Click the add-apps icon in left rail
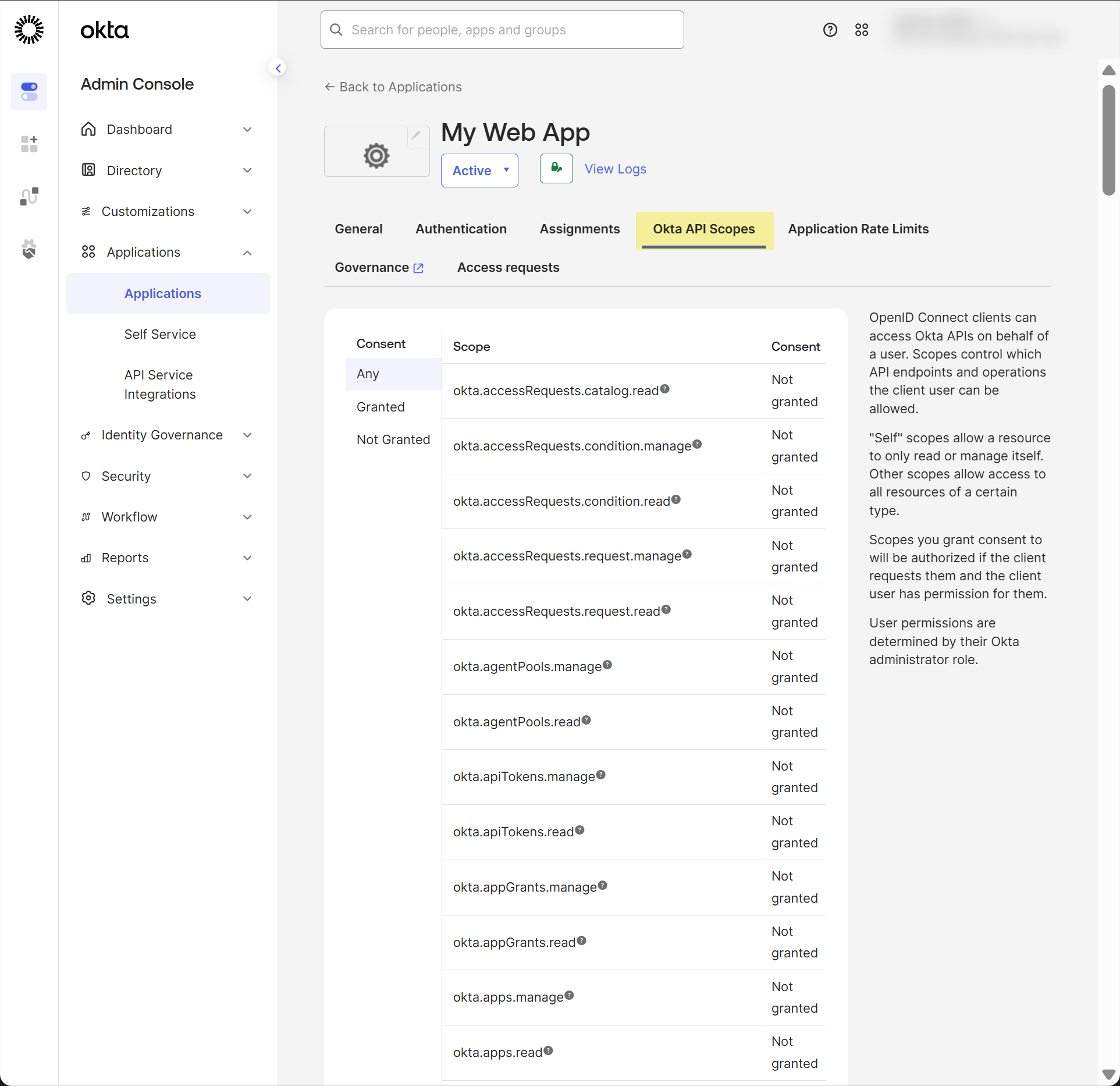This screenshot has width=1120, height=1086. pyautogui.click(x=29, y=144)
